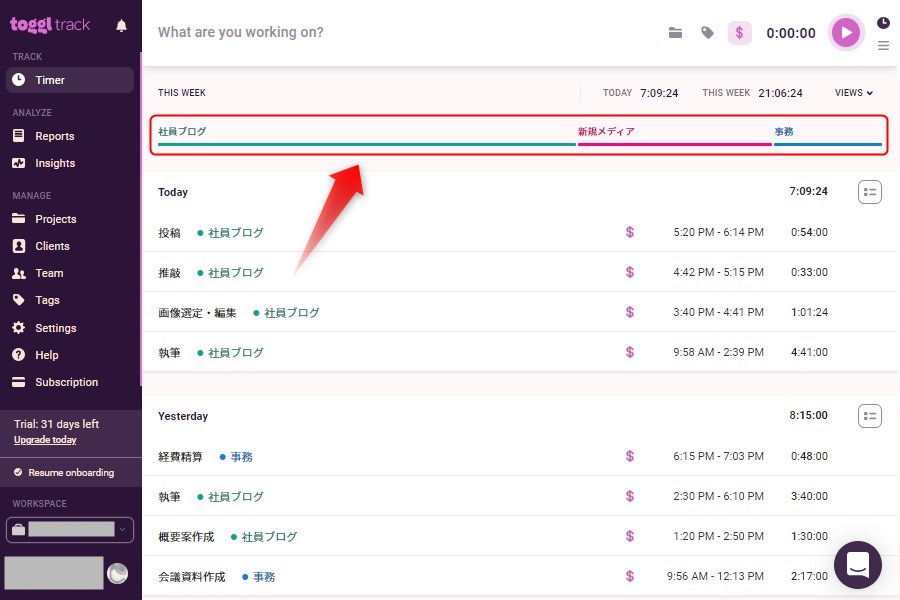The height and width of the screenshot is (600, 900).
Task: Start the timer with play button
Action: click(846, 33)
